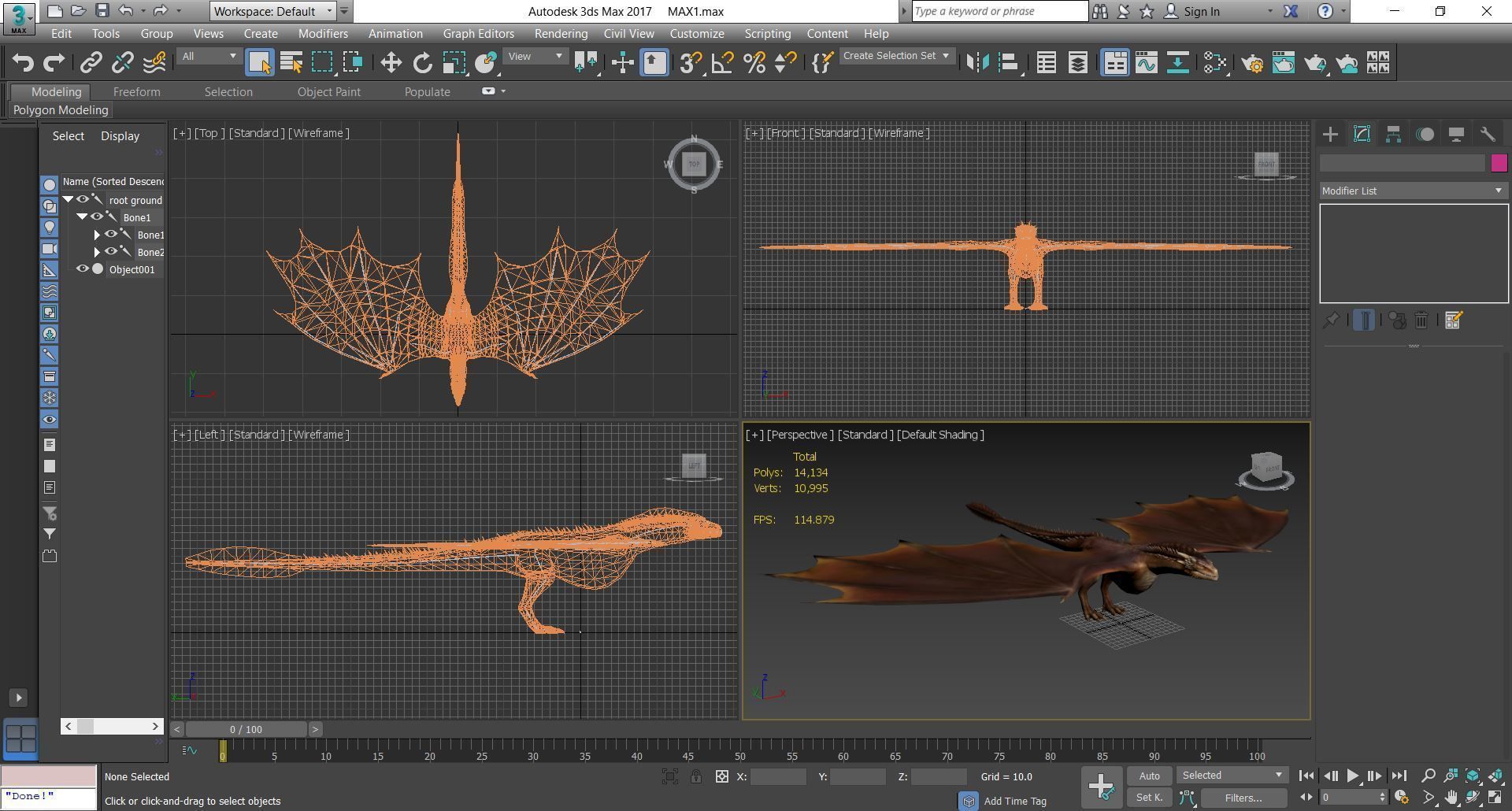Toggle the Ribbon display

click(1115, 62)
